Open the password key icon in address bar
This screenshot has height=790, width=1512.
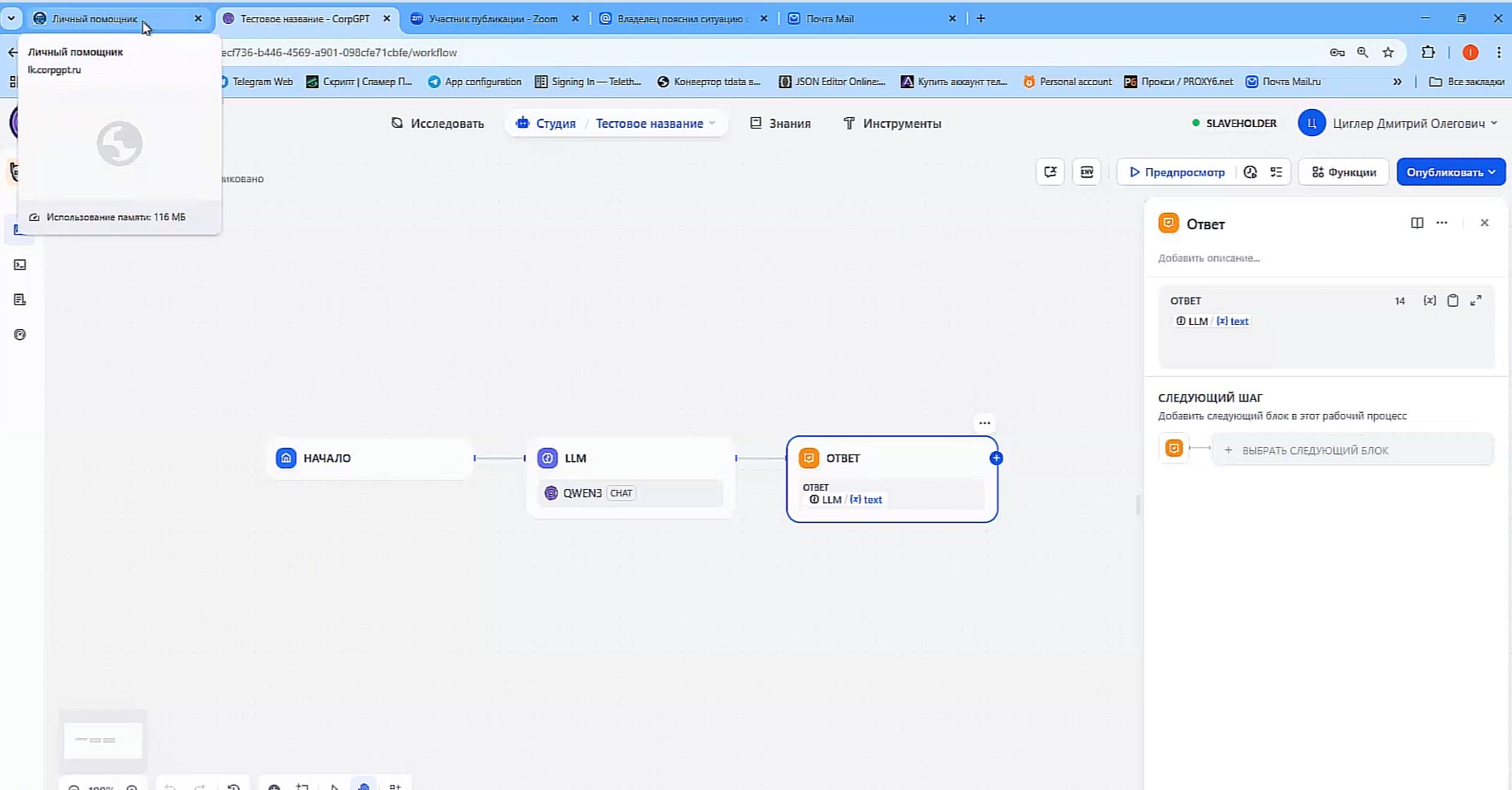point(1337,53)
